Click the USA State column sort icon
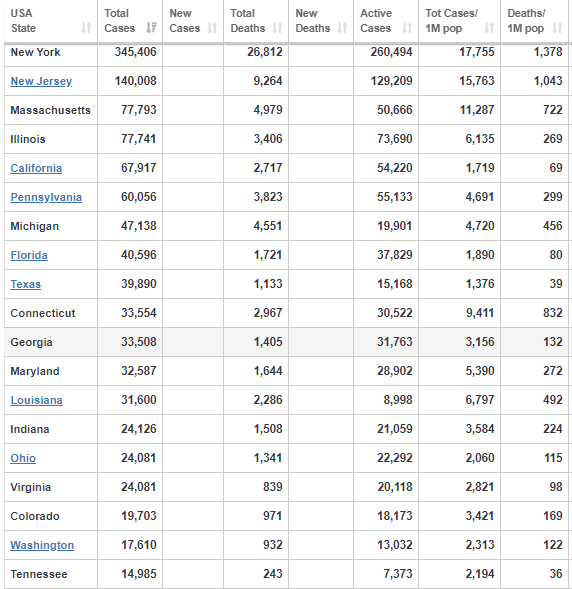Screen dimensions: 572x589 point(86,28)
